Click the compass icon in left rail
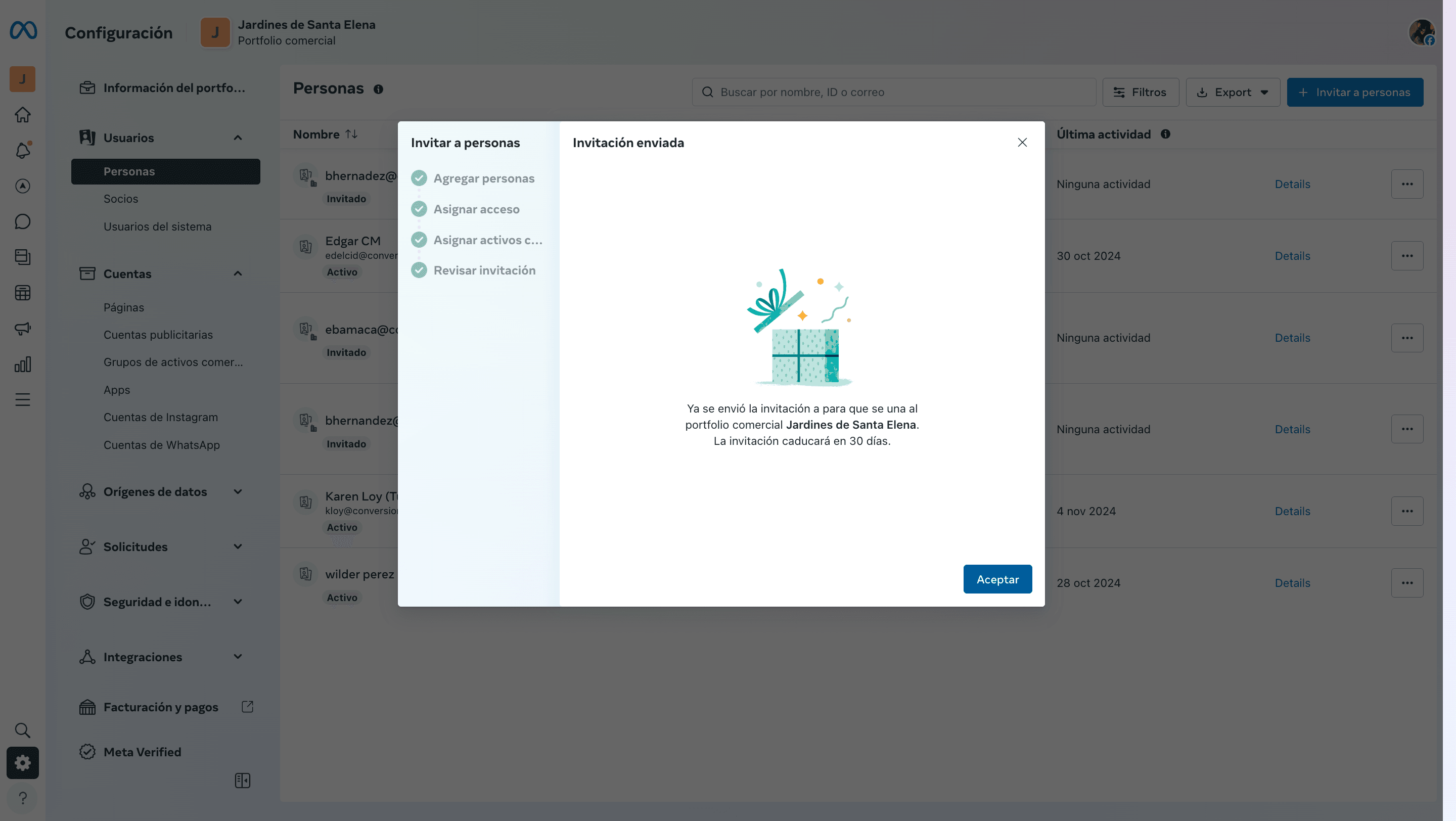 (23, 186)
